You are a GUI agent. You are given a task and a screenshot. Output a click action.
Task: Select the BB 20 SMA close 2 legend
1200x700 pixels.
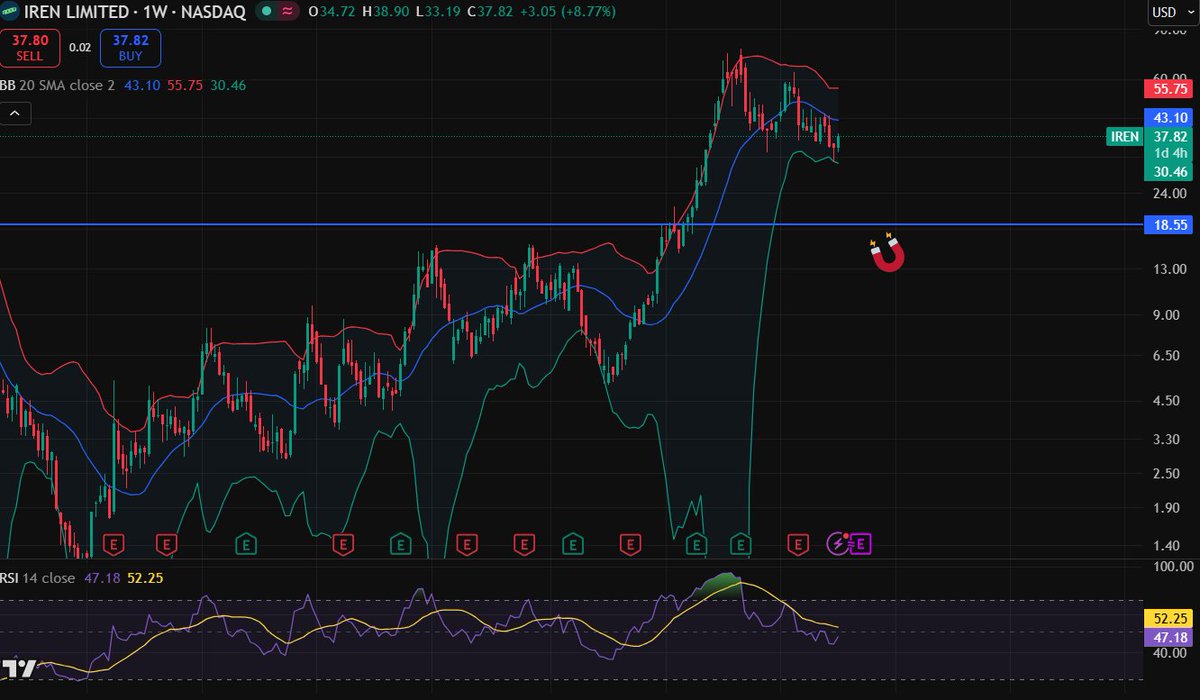click(x=58, y=86)
